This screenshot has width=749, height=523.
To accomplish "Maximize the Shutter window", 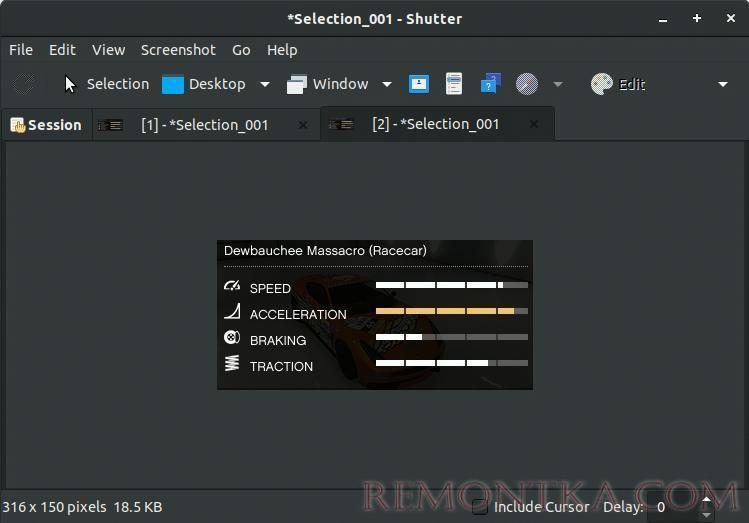I will (x=697, y=18).
